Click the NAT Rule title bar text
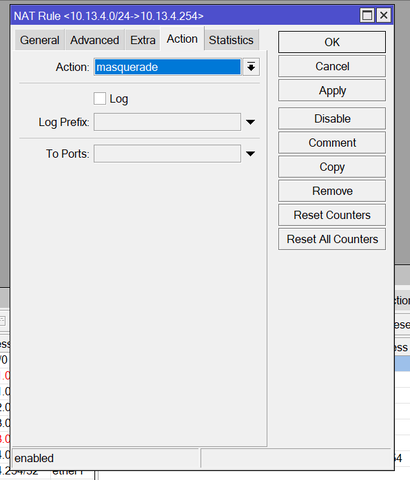The height and width of the screenshot is (480, 410). (109, 16)
